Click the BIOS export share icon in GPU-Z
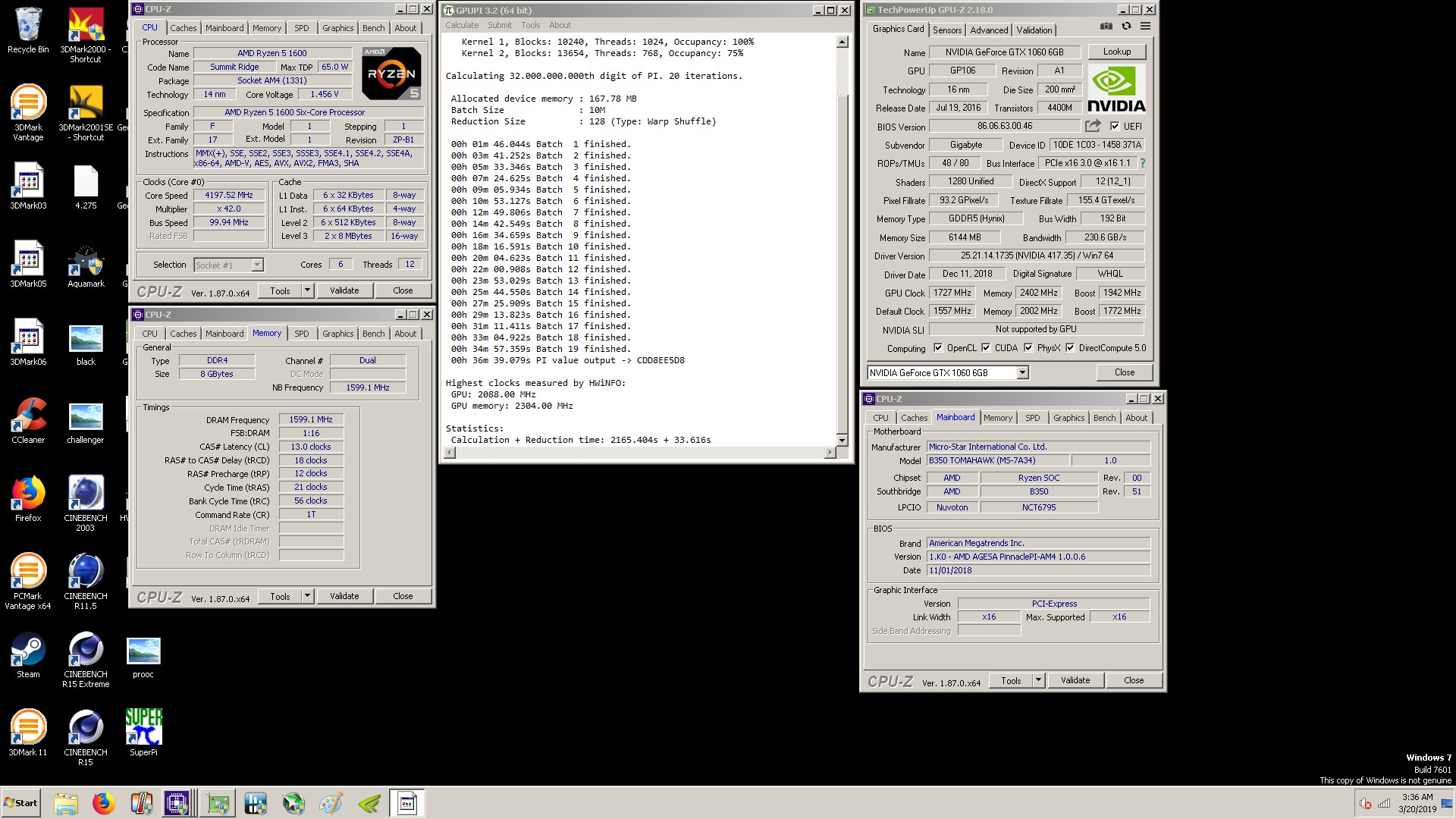 pyautogui.click(x=1093, y=126)
